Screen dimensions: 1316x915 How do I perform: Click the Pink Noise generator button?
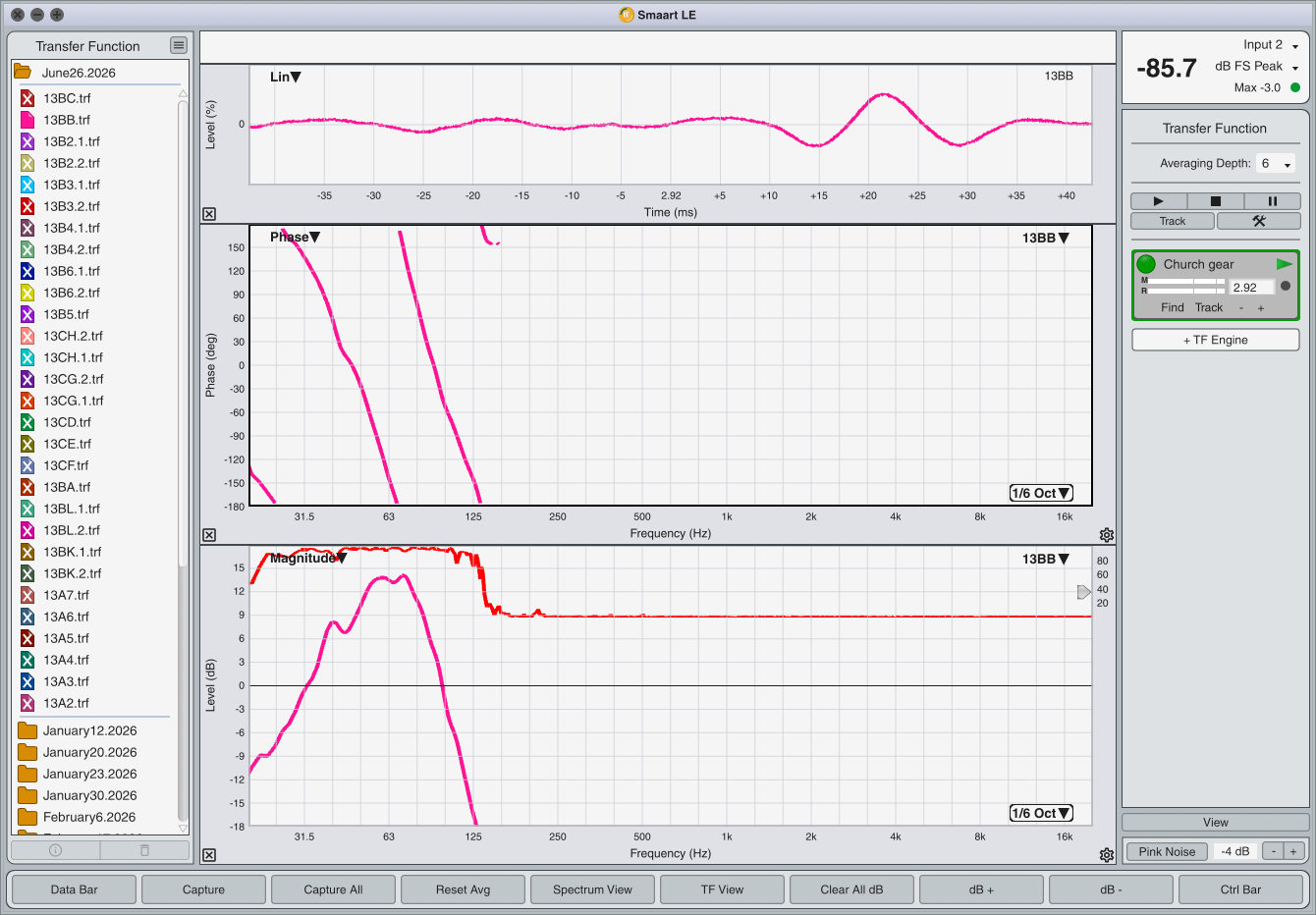coord(1167,851)
